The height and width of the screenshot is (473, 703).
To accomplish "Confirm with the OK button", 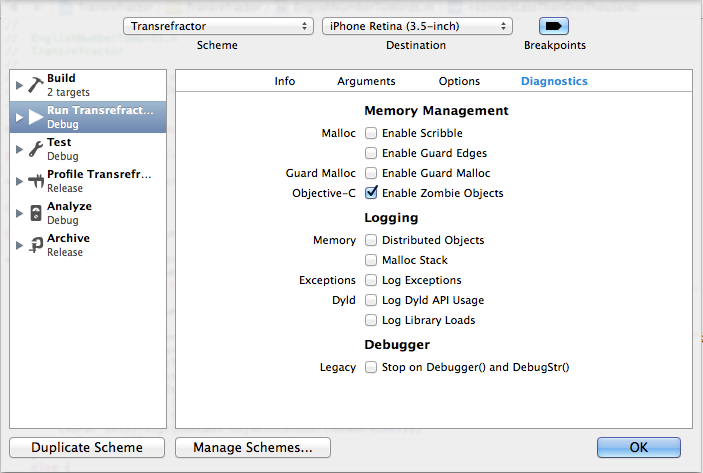I will 638,447.
